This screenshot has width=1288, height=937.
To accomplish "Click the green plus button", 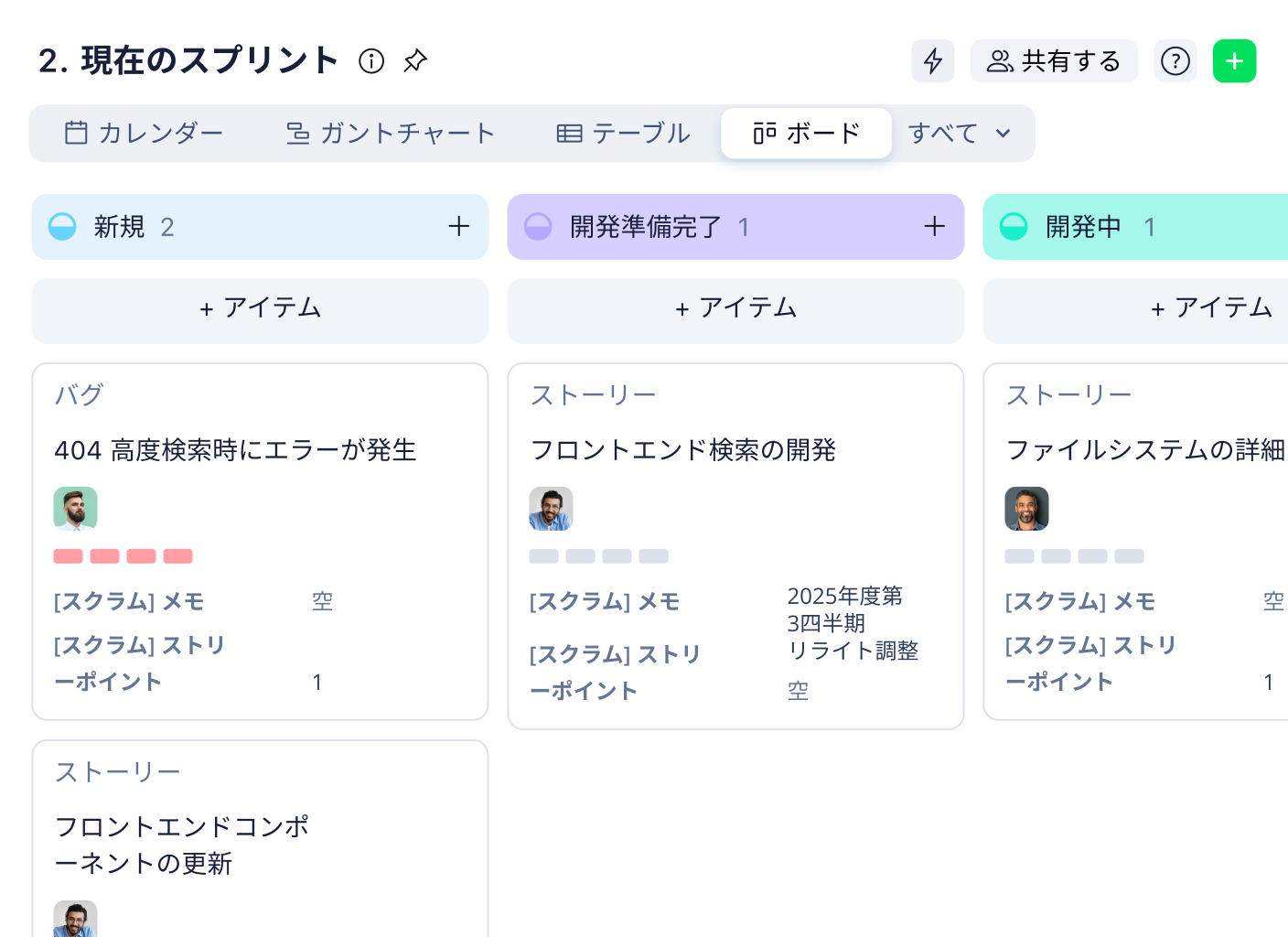I will (x=1235, y=61).
